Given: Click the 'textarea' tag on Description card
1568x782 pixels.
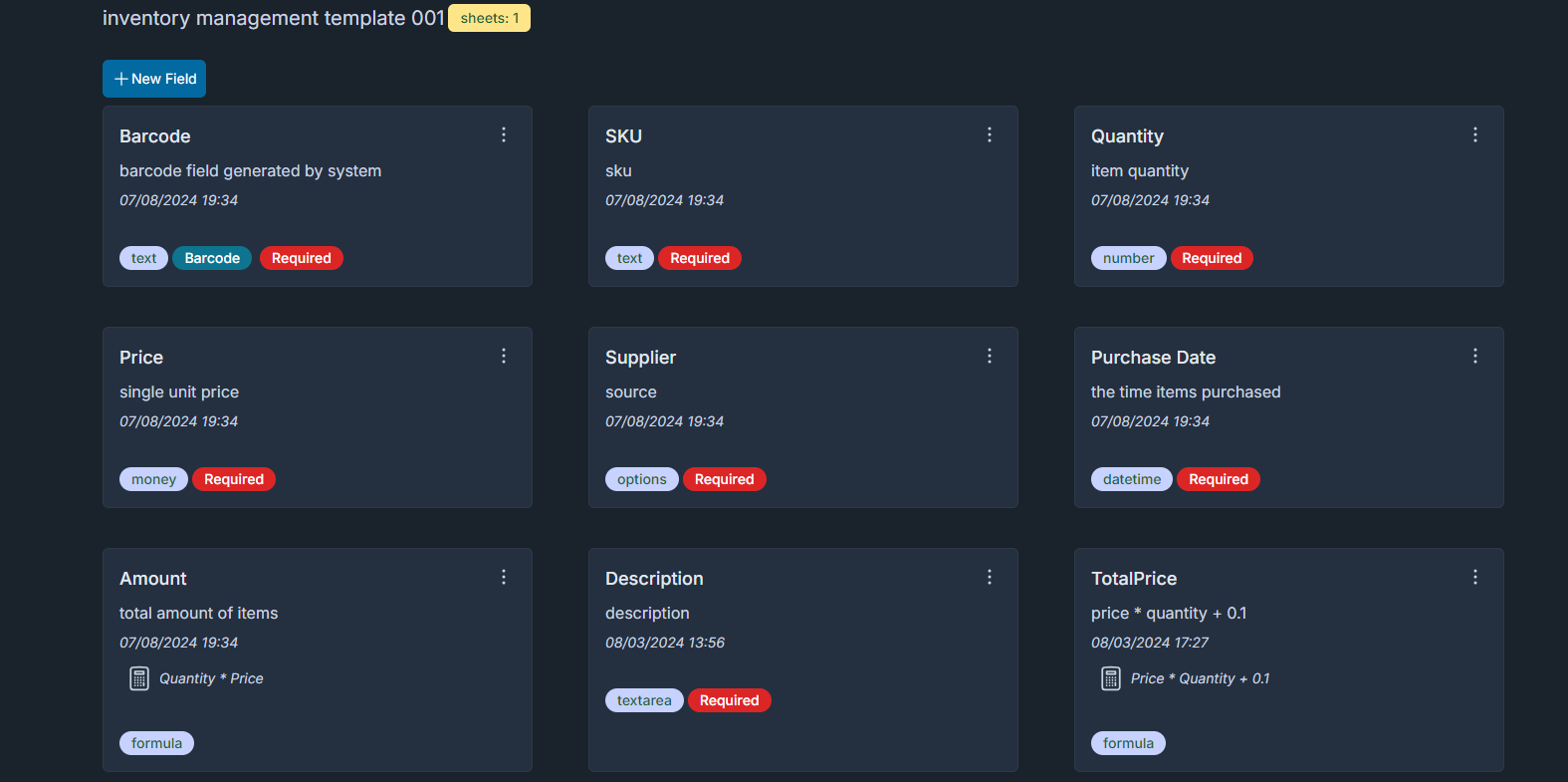Looking at the screenshot, I should pos(644,700).
